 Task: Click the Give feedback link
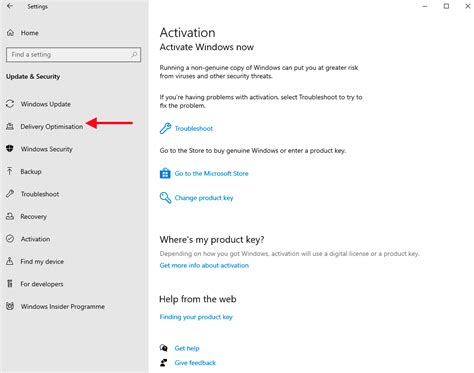coord(195,363)
